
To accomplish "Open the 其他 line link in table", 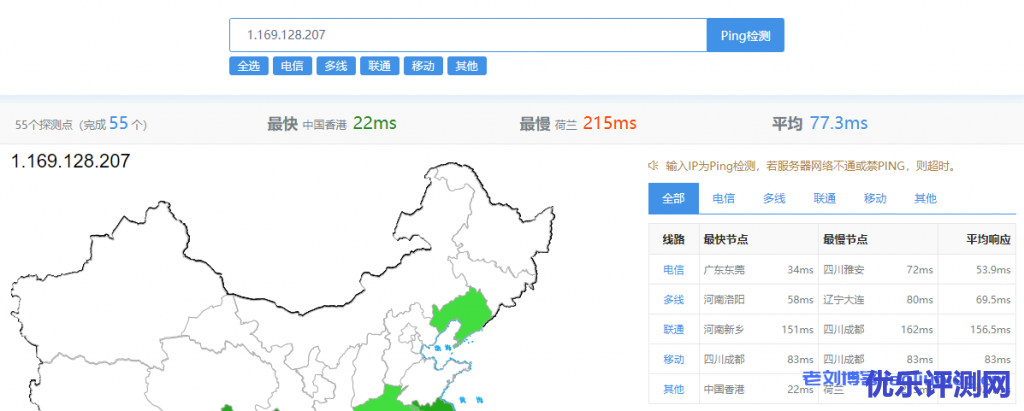I will point(673,389).
